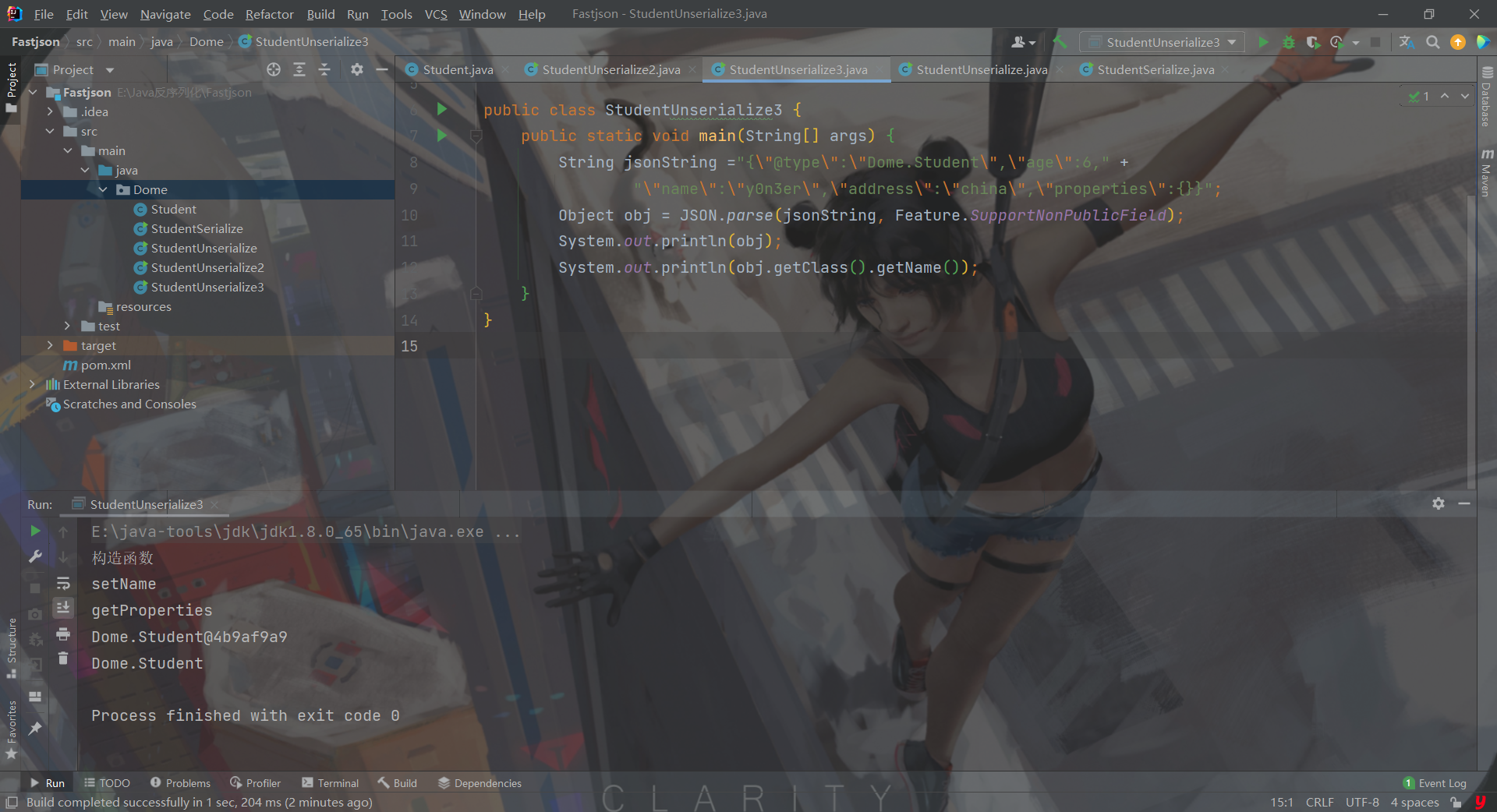The height and width of the screenshot is (812, 1497).
Task: Clear console with trash icon
Action: click(x=63, y=659)
